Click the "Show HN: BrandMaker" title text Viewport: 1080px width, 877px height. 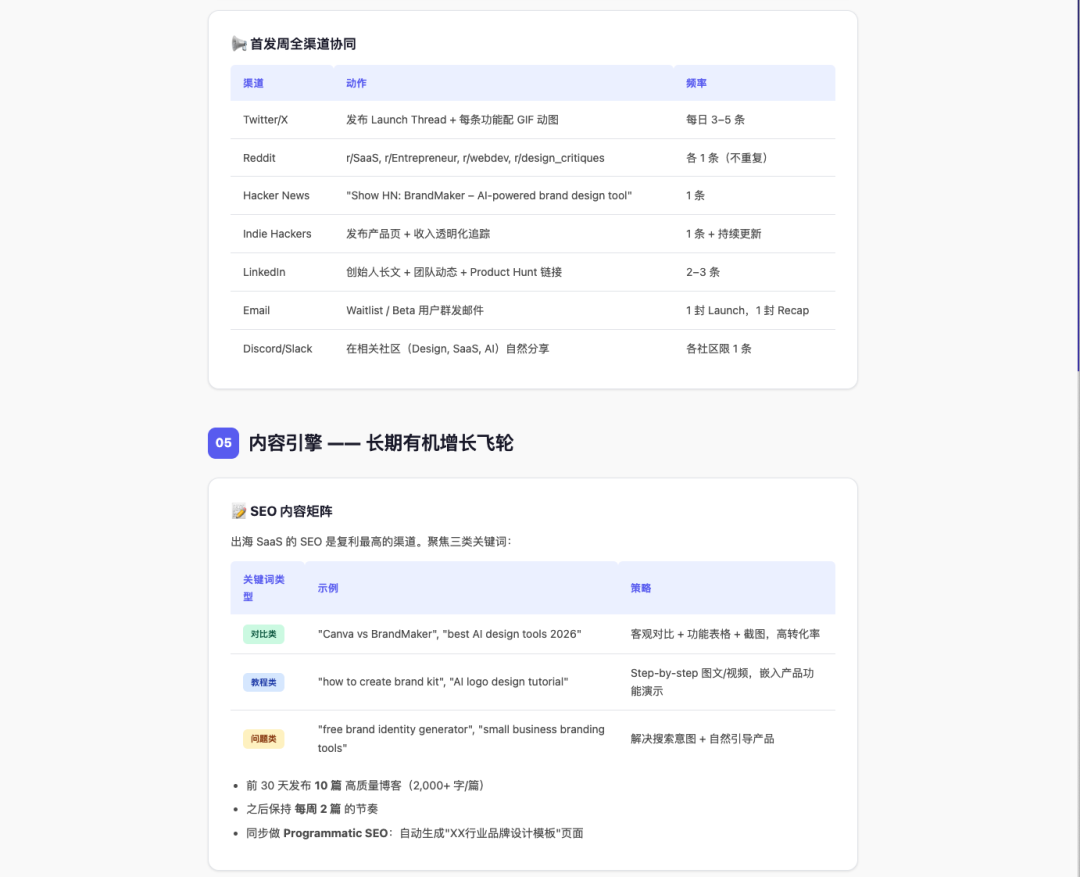[x=489, y=196]
